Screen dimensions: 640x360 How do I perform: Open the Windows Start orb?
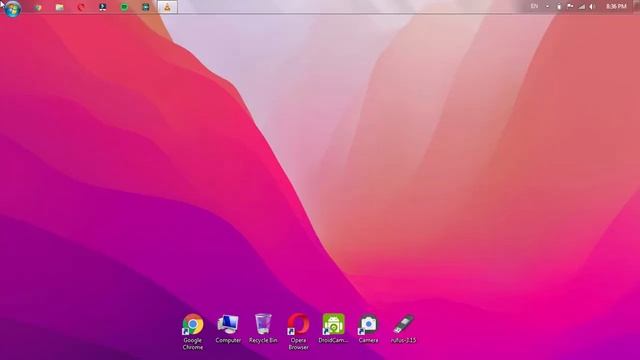pos(13,8)
